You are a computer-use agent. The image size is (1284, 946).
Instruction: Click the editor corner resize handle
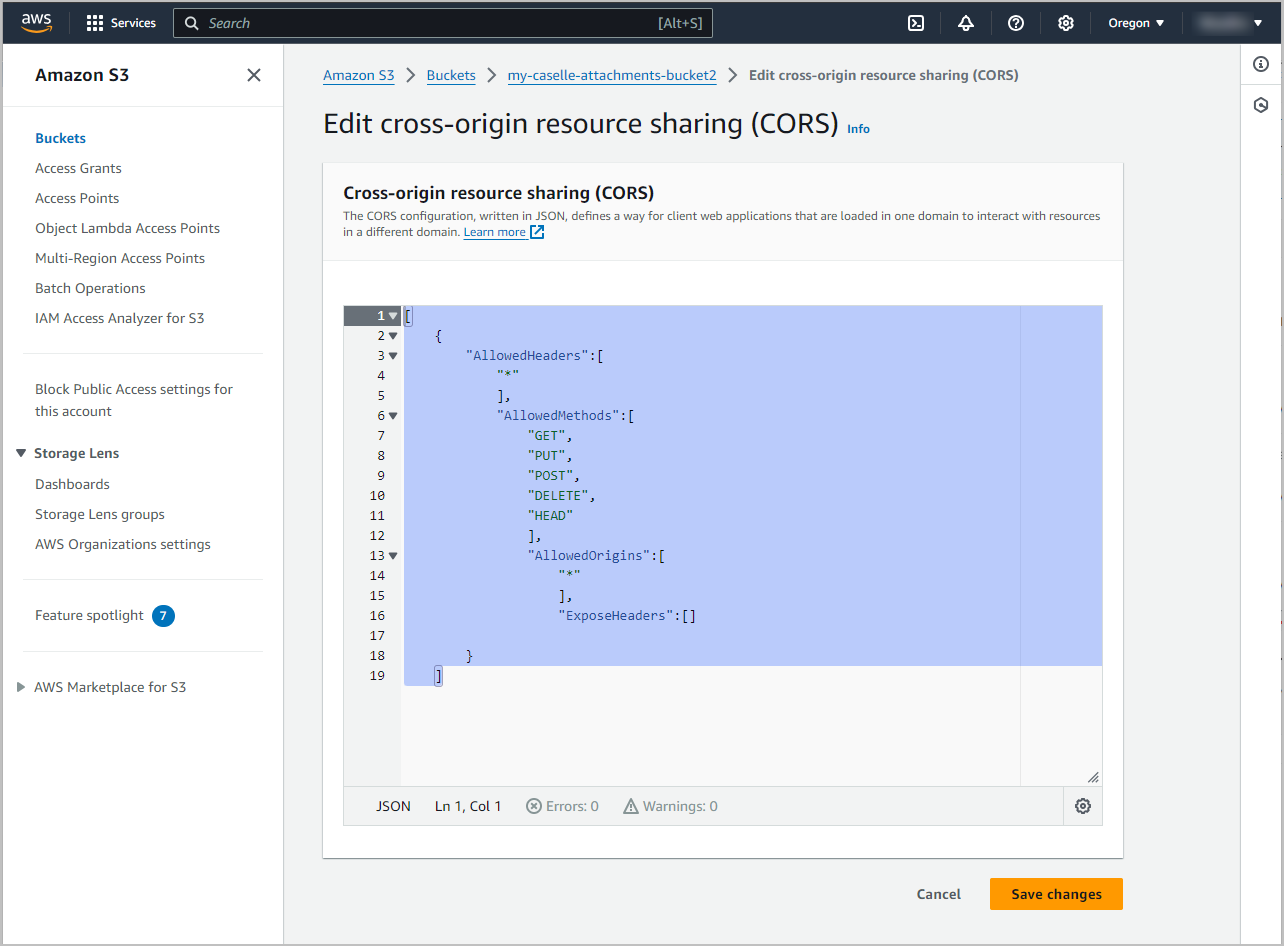[1093, 777]
